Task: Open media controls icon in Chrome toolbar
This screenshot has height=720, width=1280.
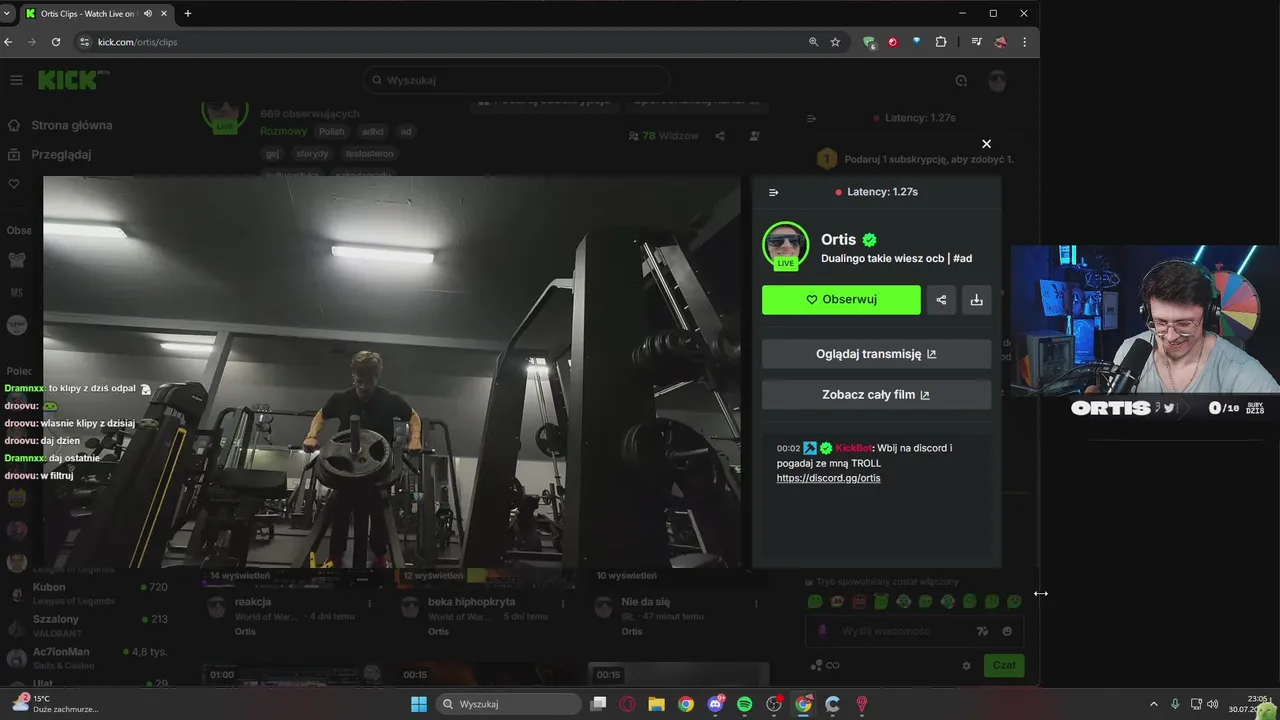Action: (x=976, y=42)
